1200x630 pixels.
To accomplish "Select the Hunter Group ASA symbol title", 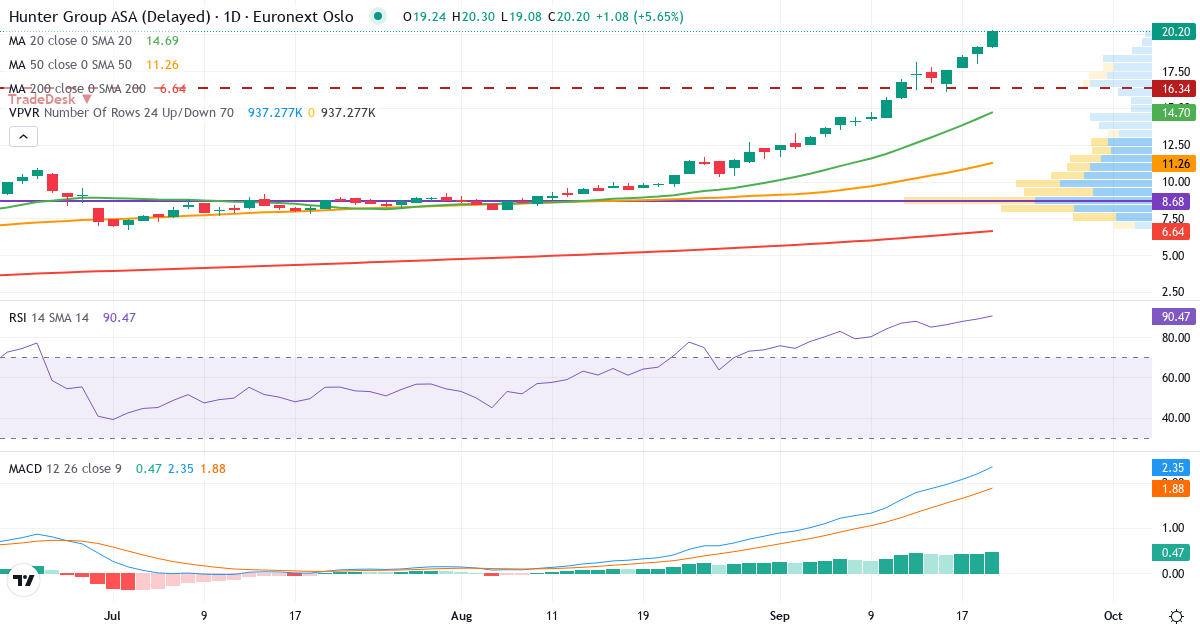I will (x=180, y=17).
